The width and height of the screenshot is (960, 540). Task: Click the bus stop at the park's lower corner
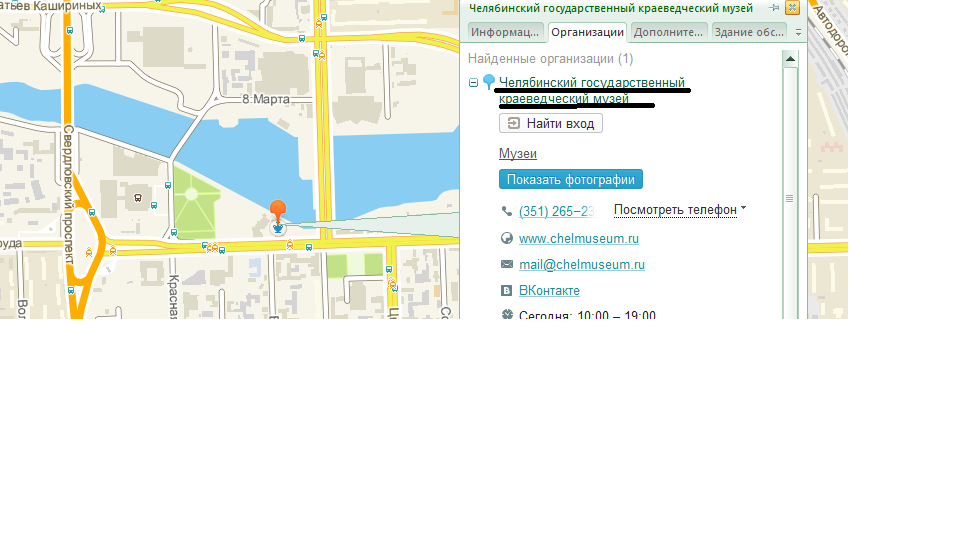click(174, 233)
